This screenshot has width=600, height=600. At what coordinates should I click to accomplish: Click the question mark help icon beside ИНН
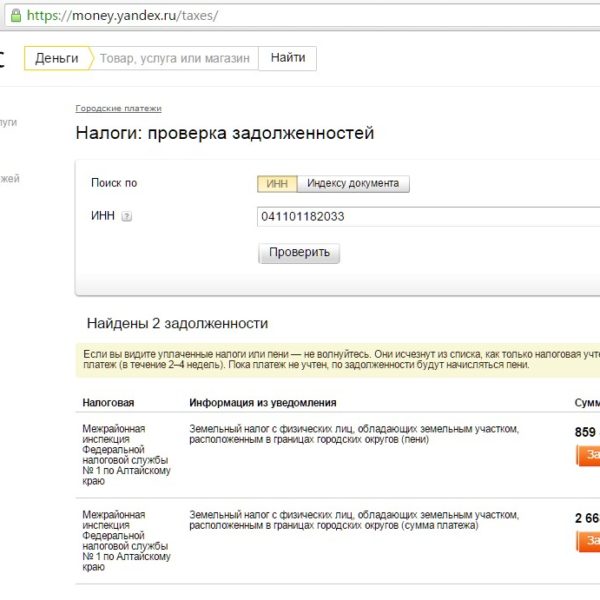126,217
